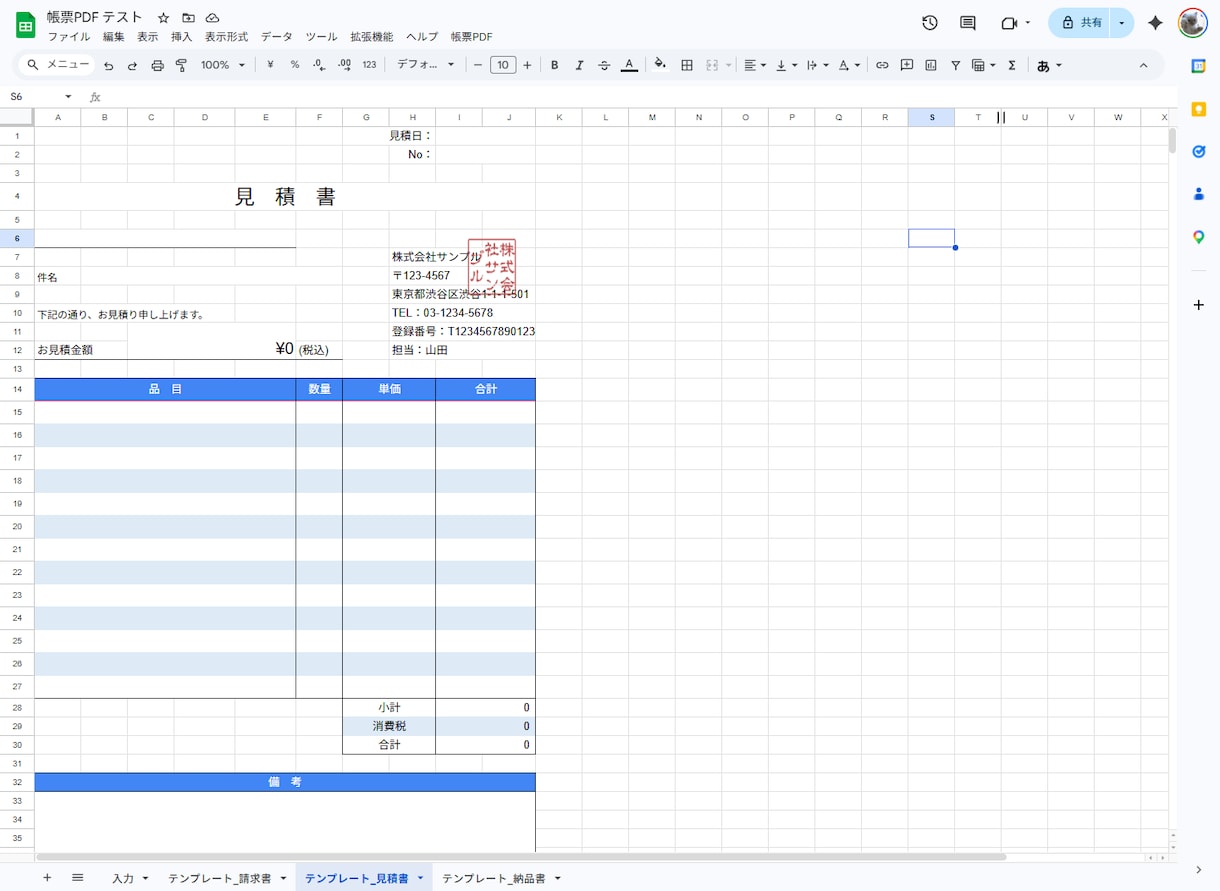Click the 共有 share button
This screenshot has height=891, width=1220.
pyautogui.click(x=1081, y=23)
